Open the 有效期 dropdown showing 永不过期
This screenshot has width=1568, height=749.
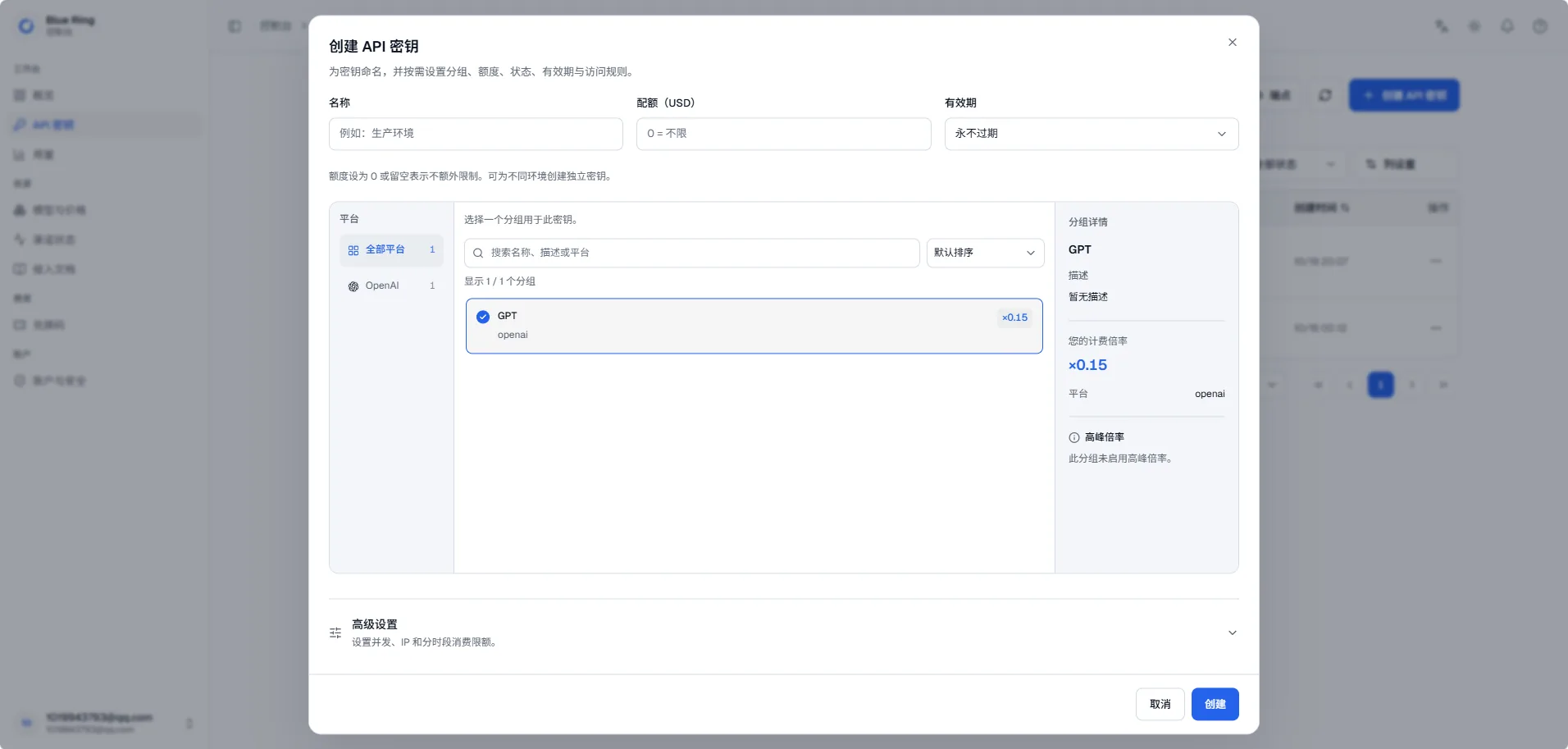pos(1091,134)
